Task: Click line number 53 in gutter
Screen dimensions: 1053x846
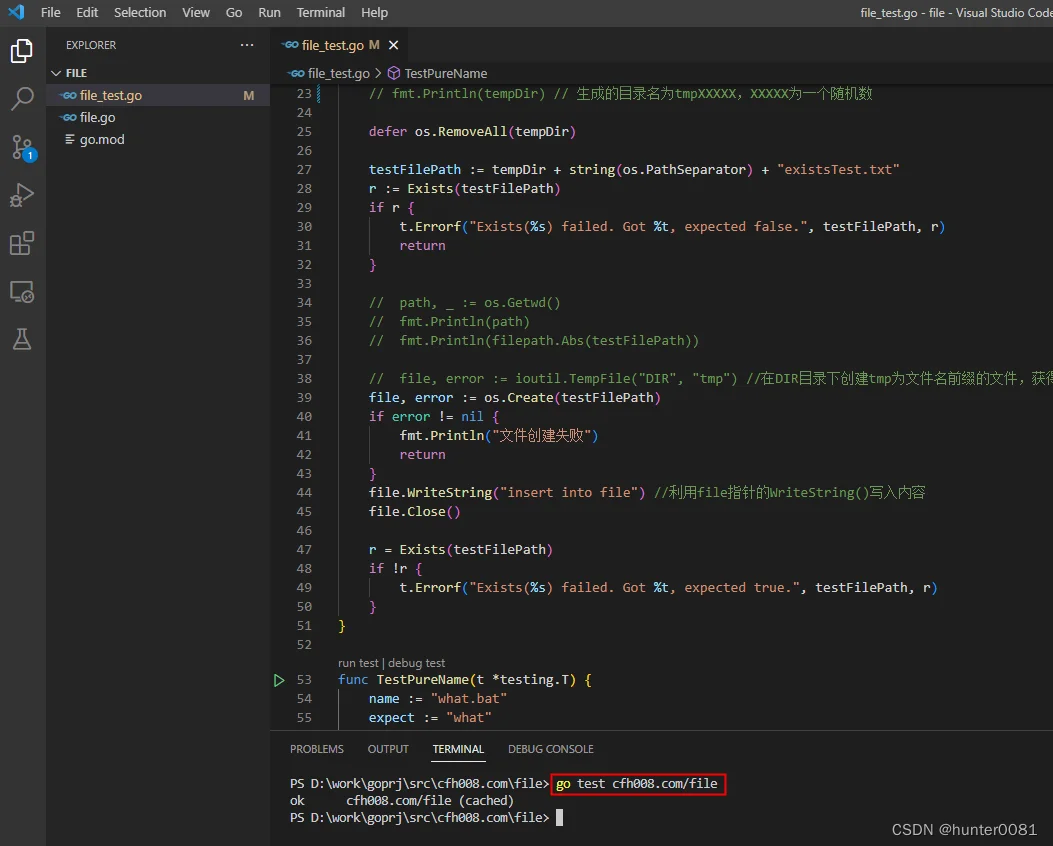Action: [x=304, y=679]
